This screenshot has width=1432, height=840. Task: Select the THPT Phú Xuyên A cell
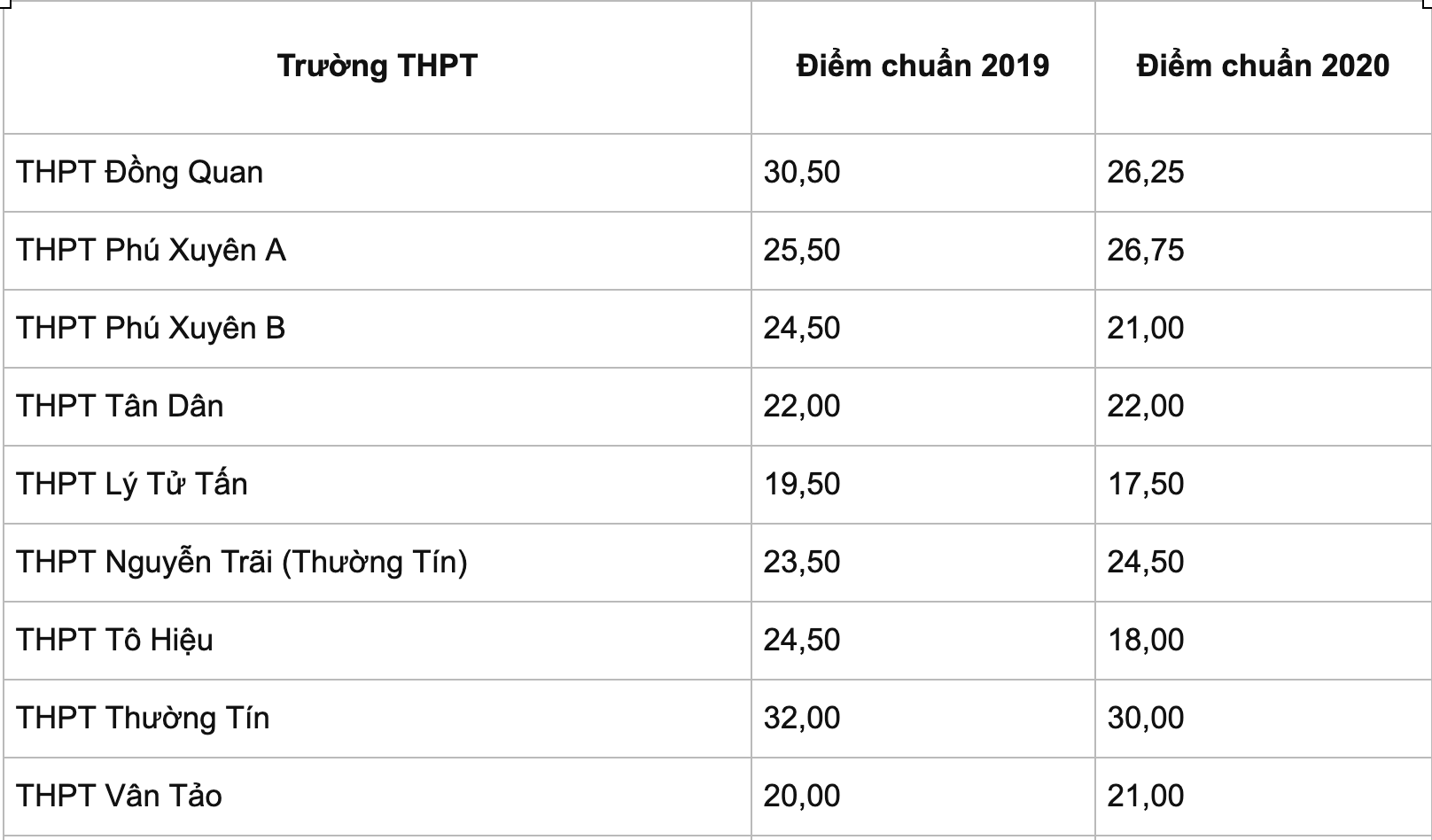(x=151, y=250)
